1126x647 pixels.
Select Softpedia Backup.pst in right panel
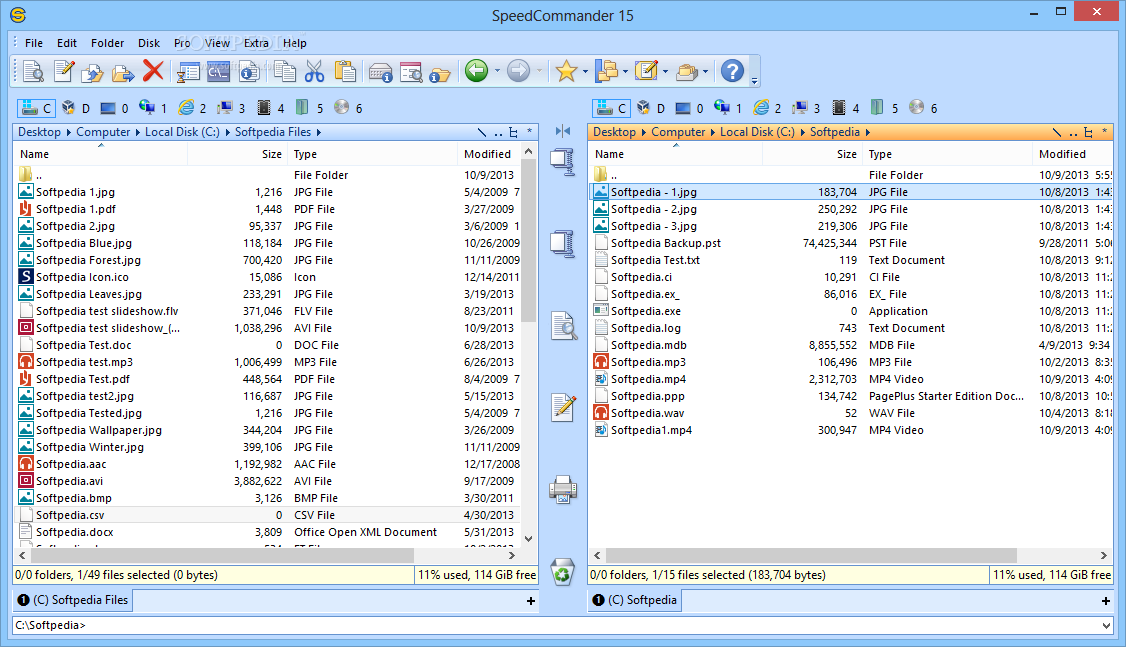point(666,243)
